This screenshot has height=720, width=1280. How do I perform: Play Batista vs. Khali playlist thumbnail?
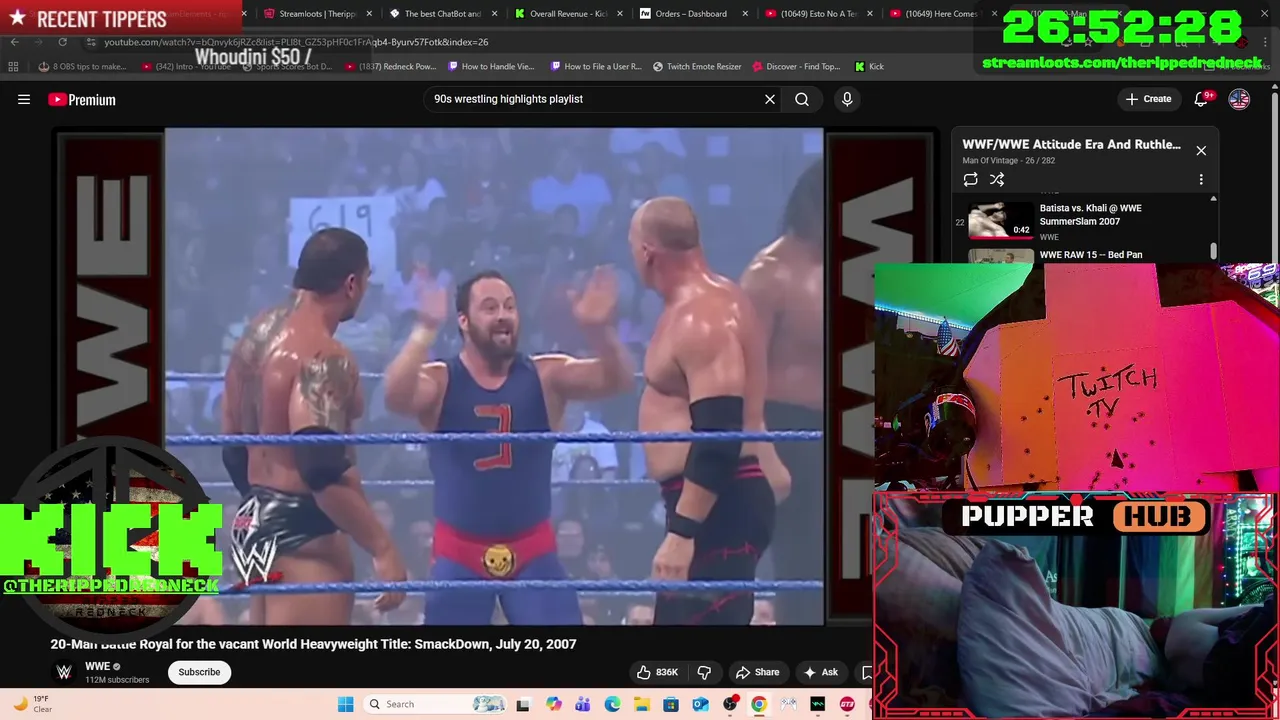pyautogui.click(x=1001, y=220)
